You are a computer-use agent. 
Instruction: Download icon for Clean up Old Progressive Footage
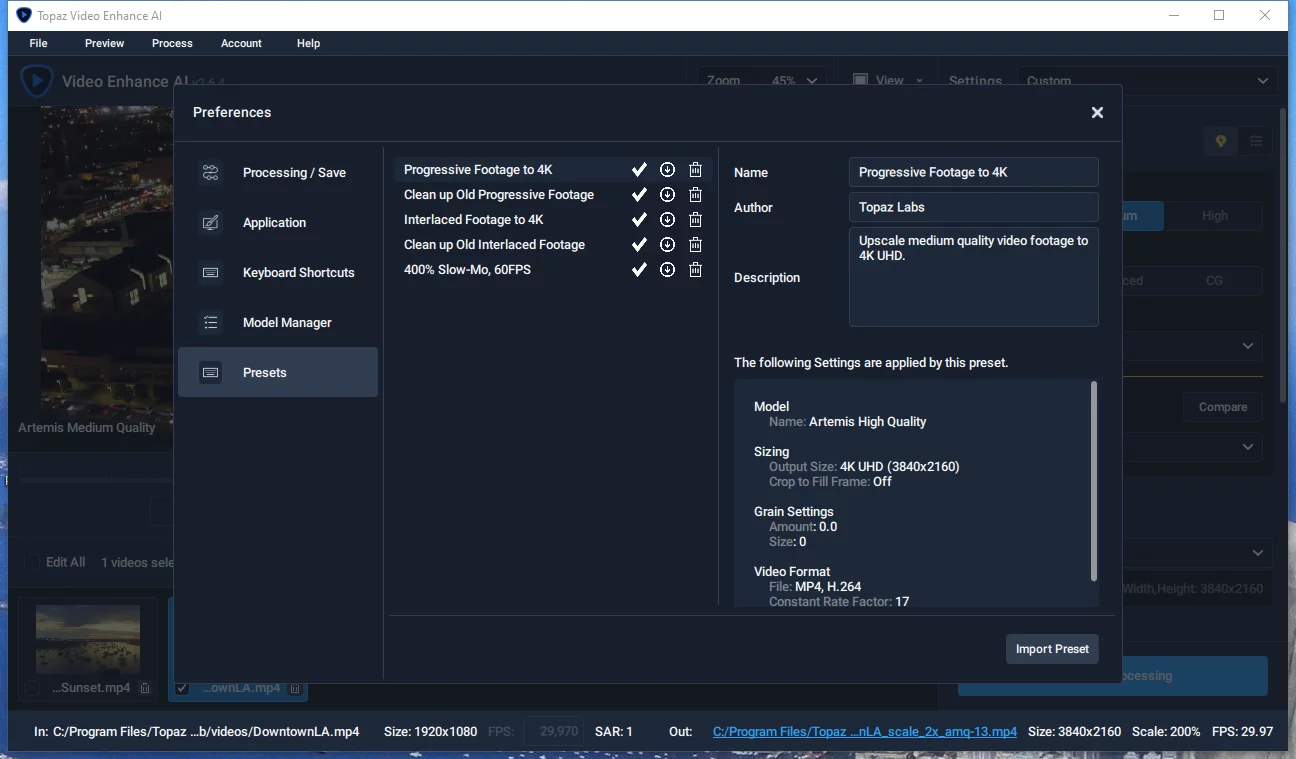(x=667, y=195)
